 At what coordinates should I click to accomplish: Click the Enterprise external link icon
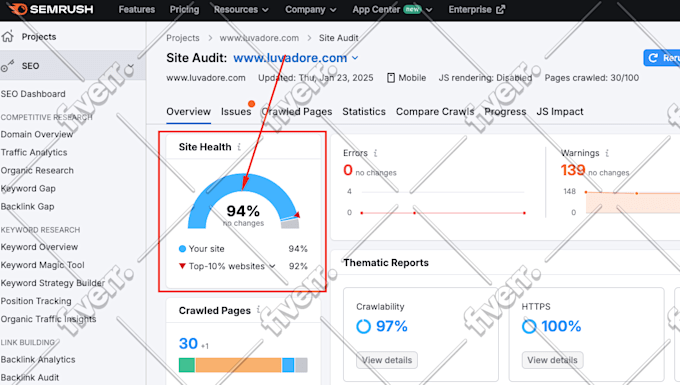click(x=500, y=9)
